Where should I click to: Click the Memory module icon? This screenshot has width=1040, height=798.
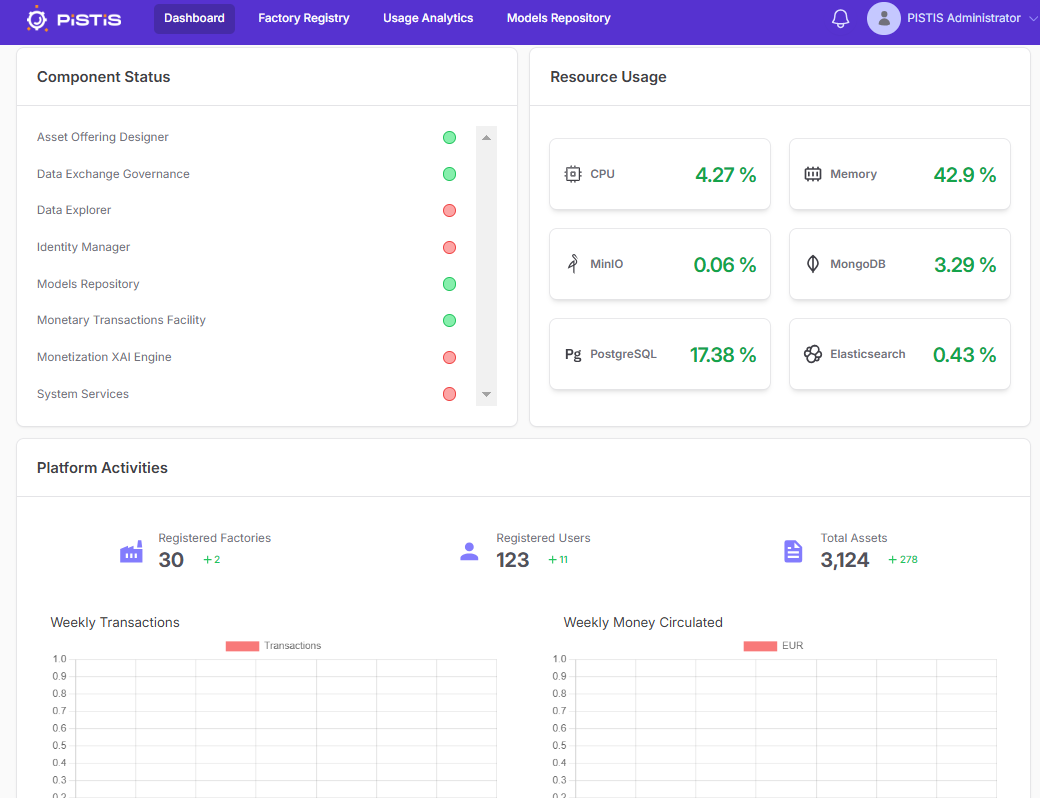coord(812,174)
